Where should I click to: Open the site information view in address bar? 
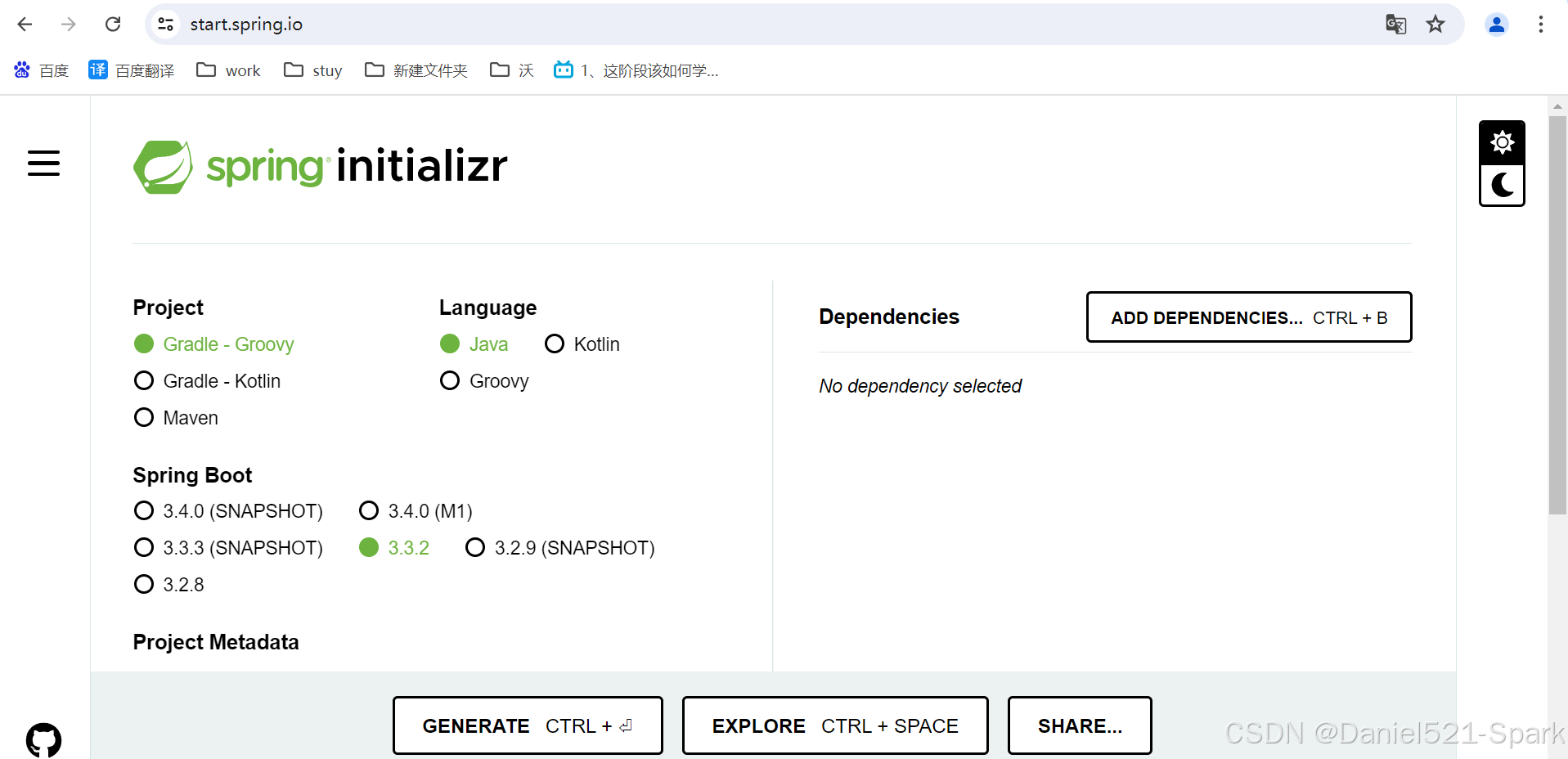pos(165,24)
